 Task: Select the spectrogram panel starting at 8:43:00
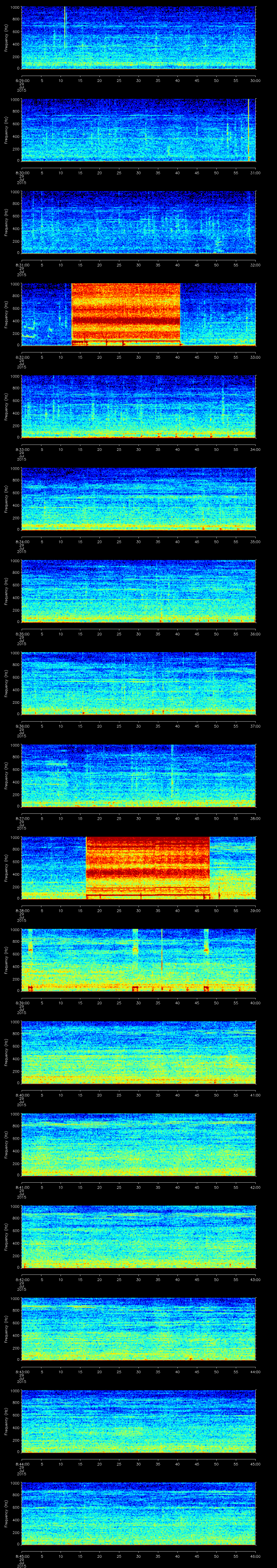coord(138,1329)
